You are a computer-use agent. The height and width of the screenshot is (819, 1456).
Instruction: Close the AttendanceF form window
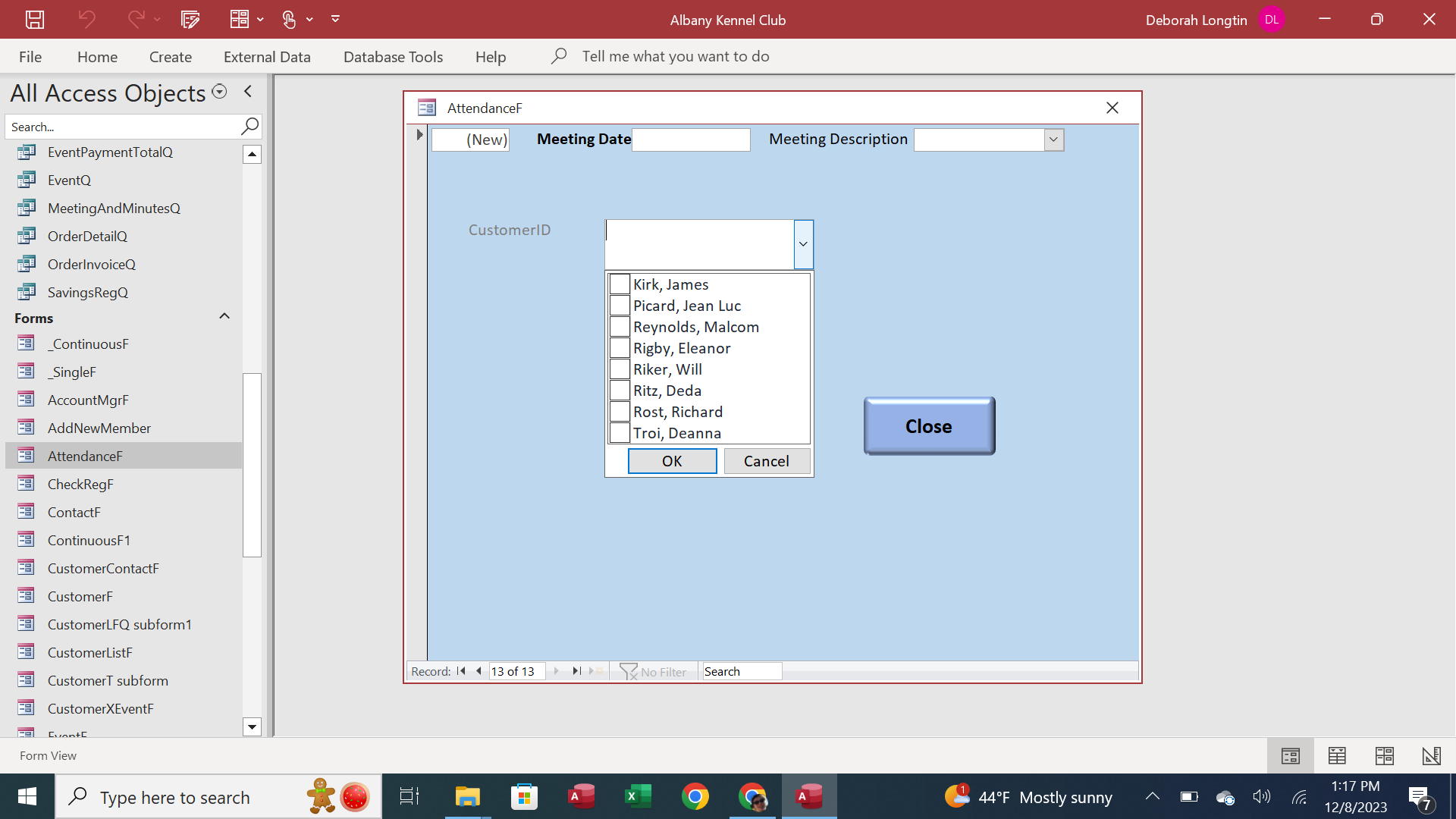click(x=1112, y=108)
